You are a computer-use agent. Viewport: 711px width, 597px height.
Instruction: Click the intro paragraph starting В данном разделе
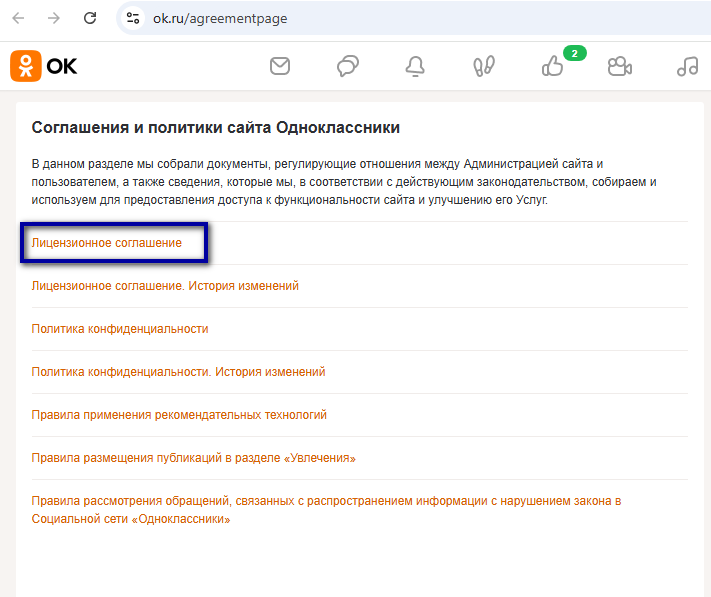(x=344, y=182)
